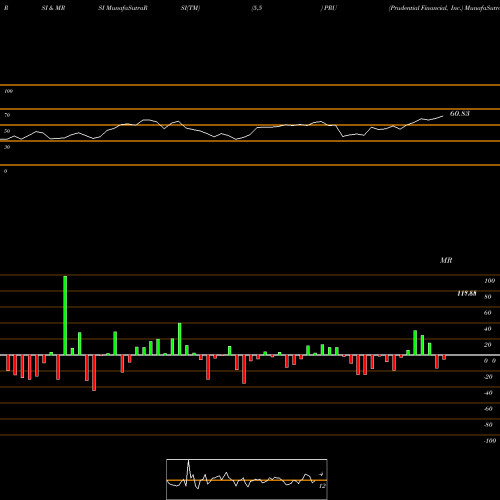Click the header text 'SI(TM)'

(190, 8)
